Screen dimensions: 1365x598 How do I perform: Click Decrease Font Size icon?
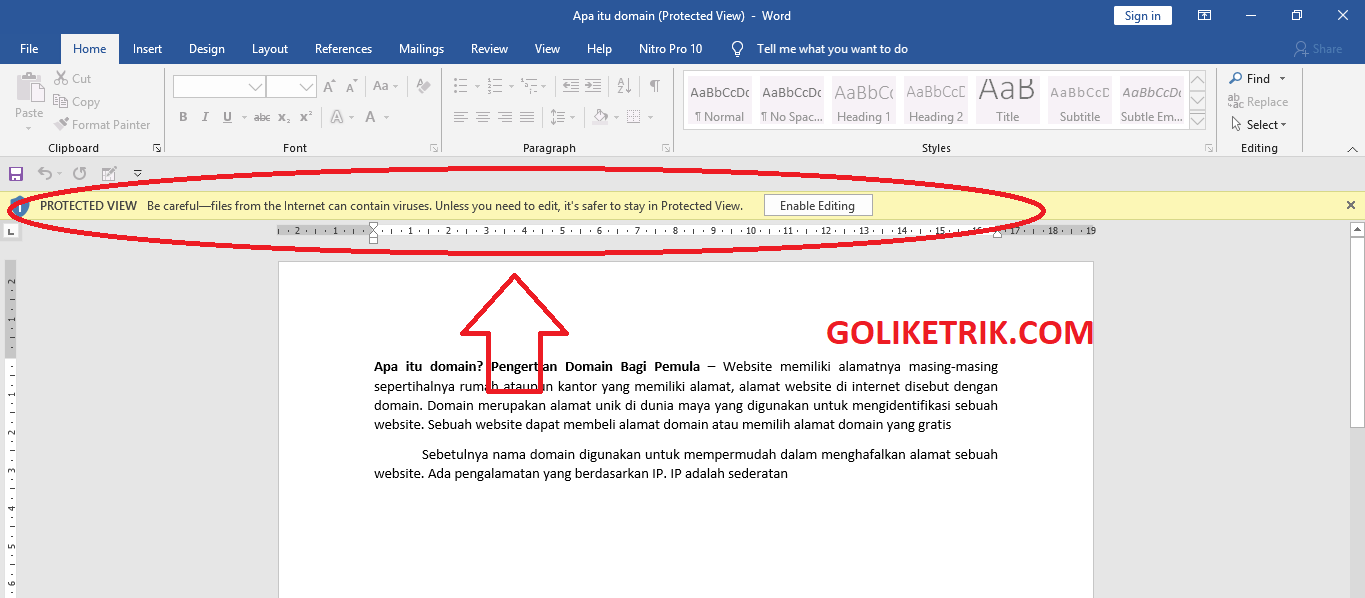(x=352, y=87)
